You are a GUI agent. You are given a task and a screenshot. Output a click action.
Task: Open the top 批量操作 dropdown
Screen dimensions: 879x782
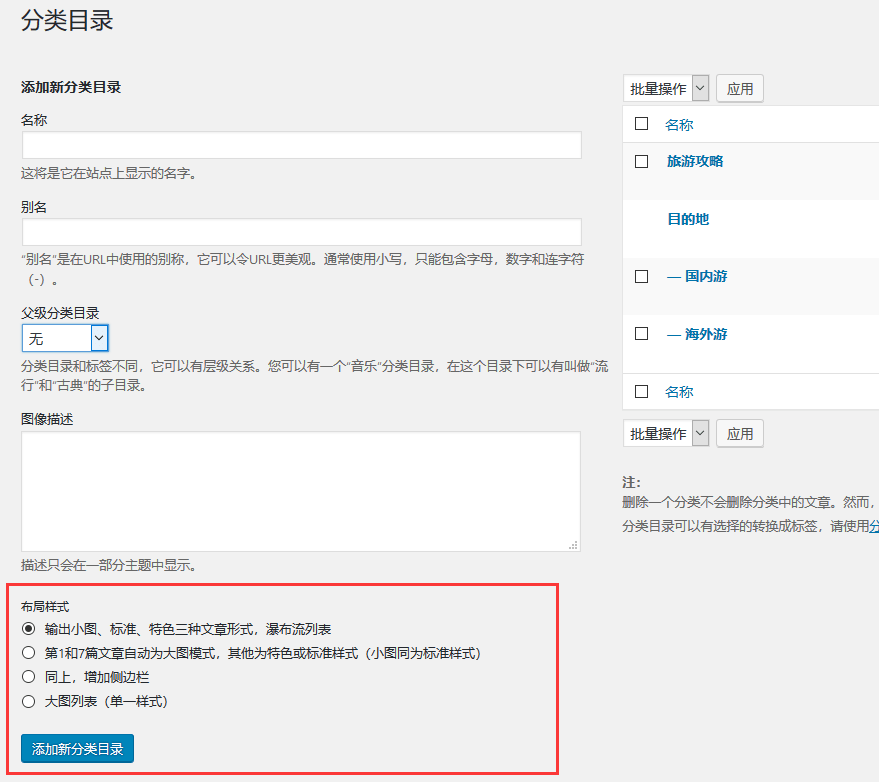(x=666, y=88)
